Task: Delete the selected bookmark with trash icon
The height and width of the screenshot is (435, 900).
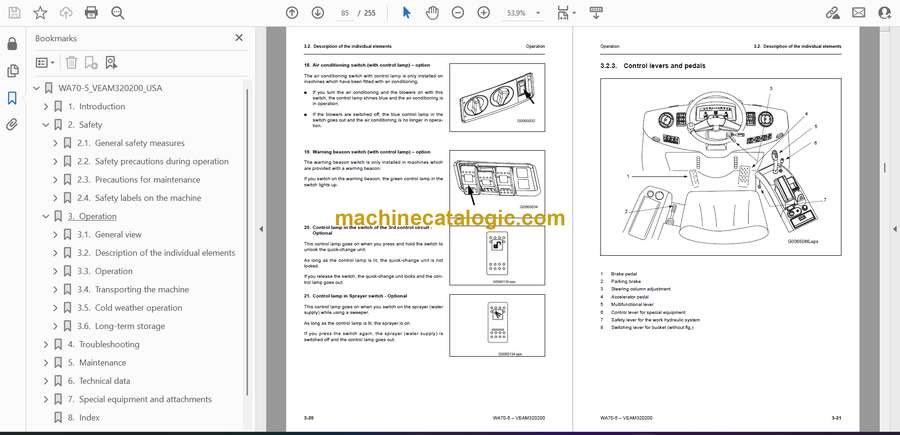Action: click(x=71, y=63)
